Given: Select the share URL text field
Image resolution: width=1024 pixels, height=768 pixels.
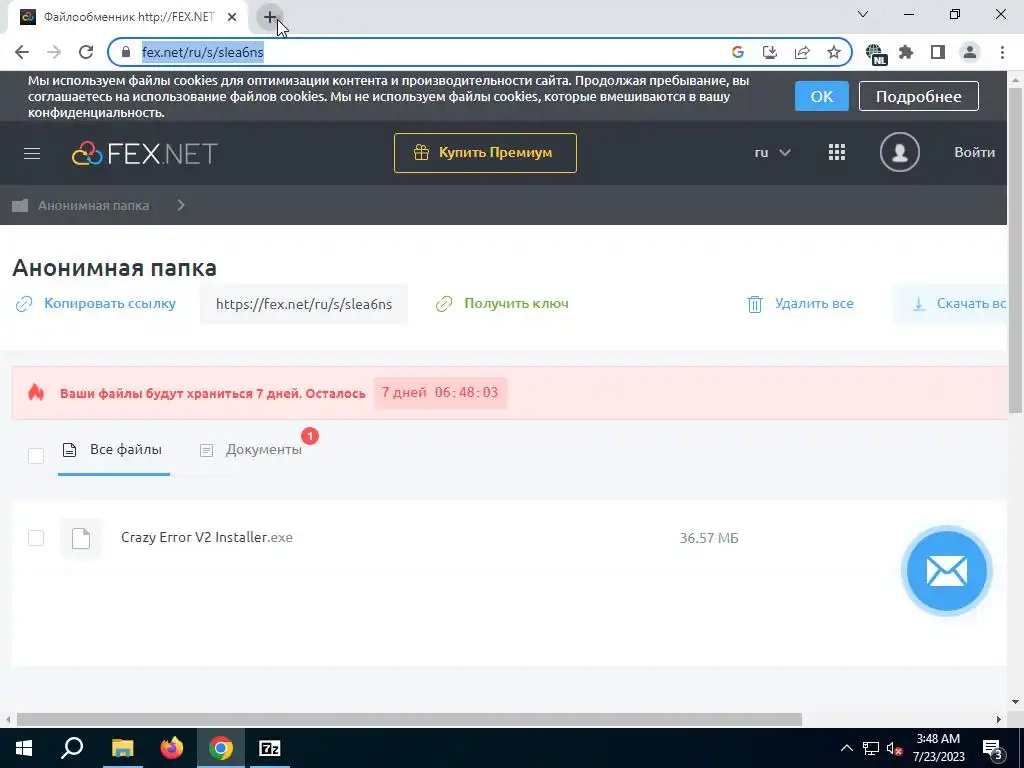Looking at the screenshot, I should (304, 304).
